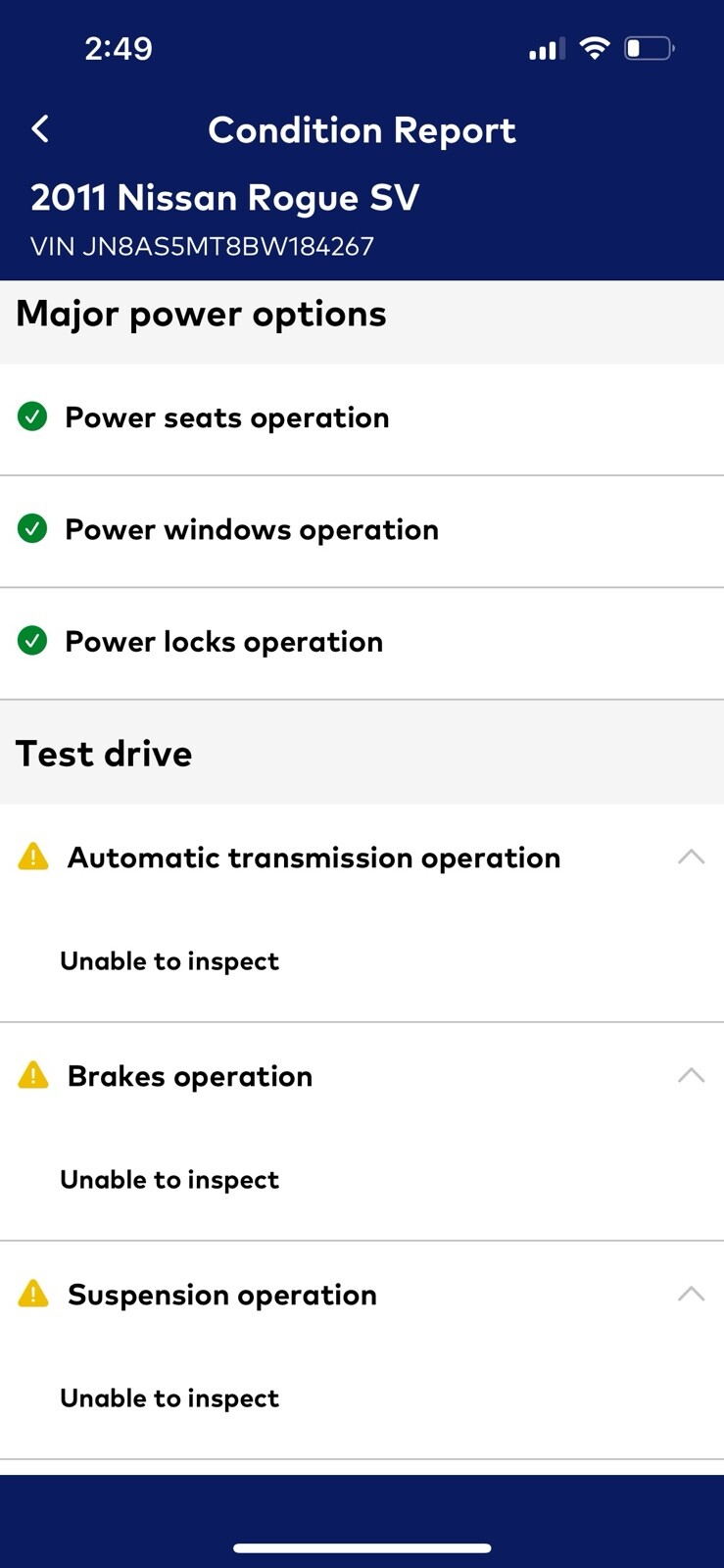
Task: Tap the vehicle VIN number text
Action: [x=203, y=246]
